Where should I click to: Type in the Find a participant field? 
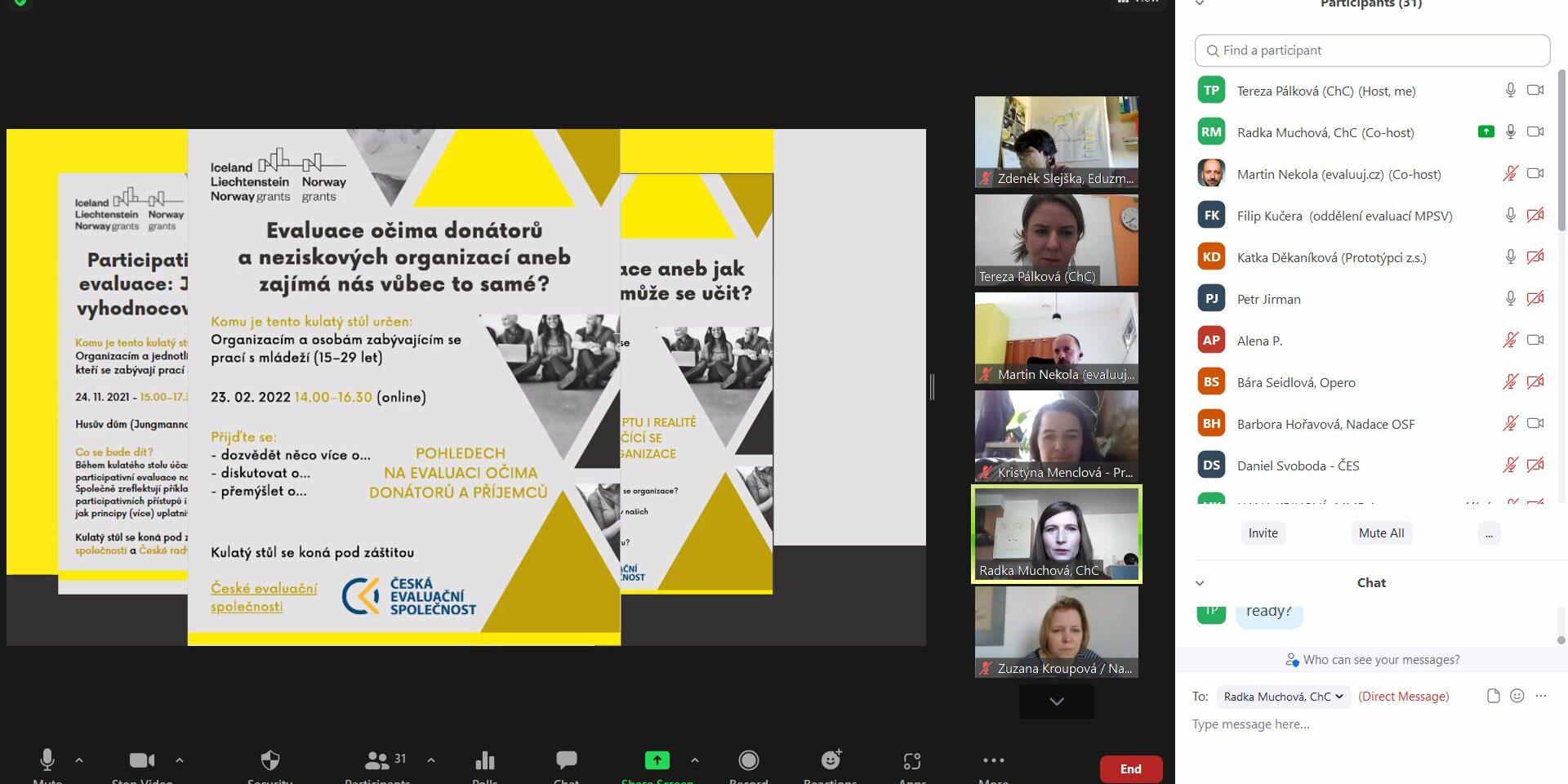click(1372, 51)
